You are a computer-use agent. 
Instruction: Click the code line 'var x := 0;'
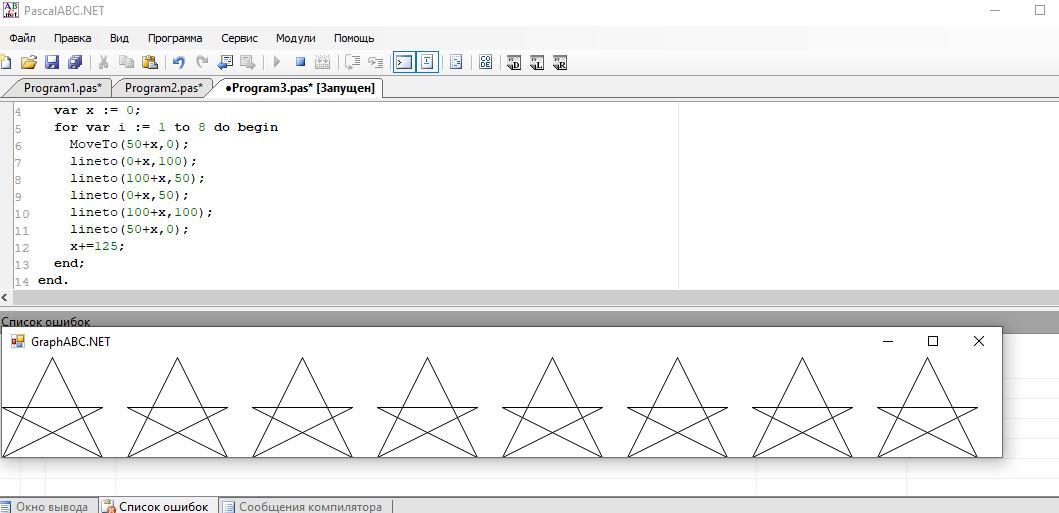click(97, 110)
